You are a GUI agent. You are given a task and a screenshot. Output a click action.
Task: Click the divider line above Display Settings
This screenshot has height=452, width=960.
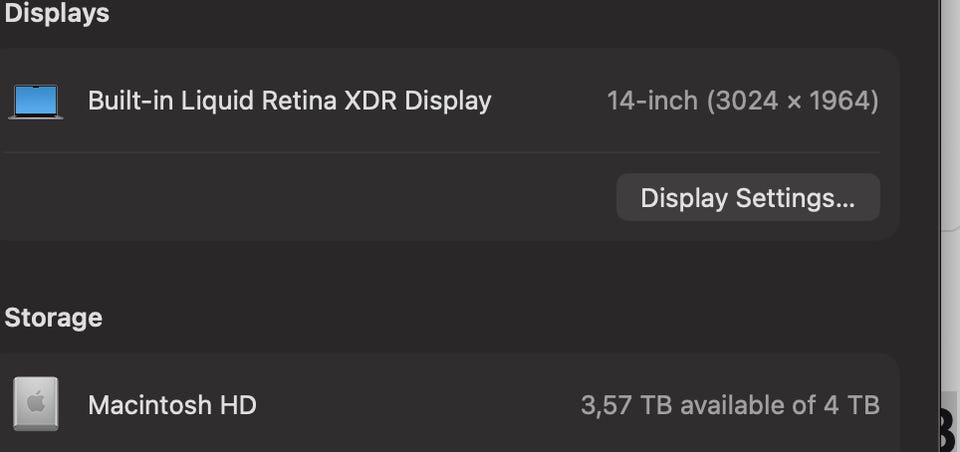[x=440, y=153]
